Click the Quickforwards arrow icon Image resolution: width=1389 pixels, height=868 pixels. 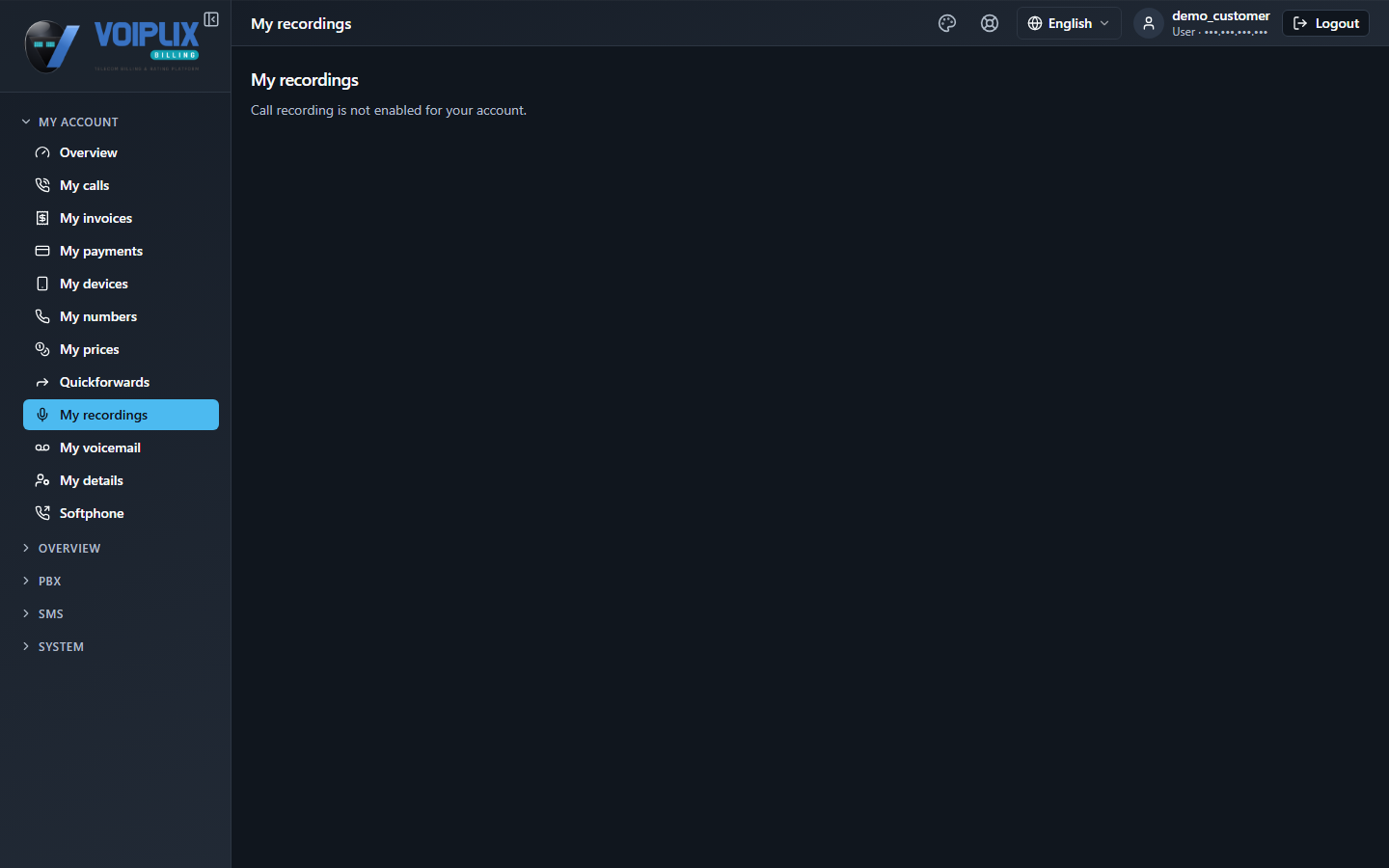42,382
